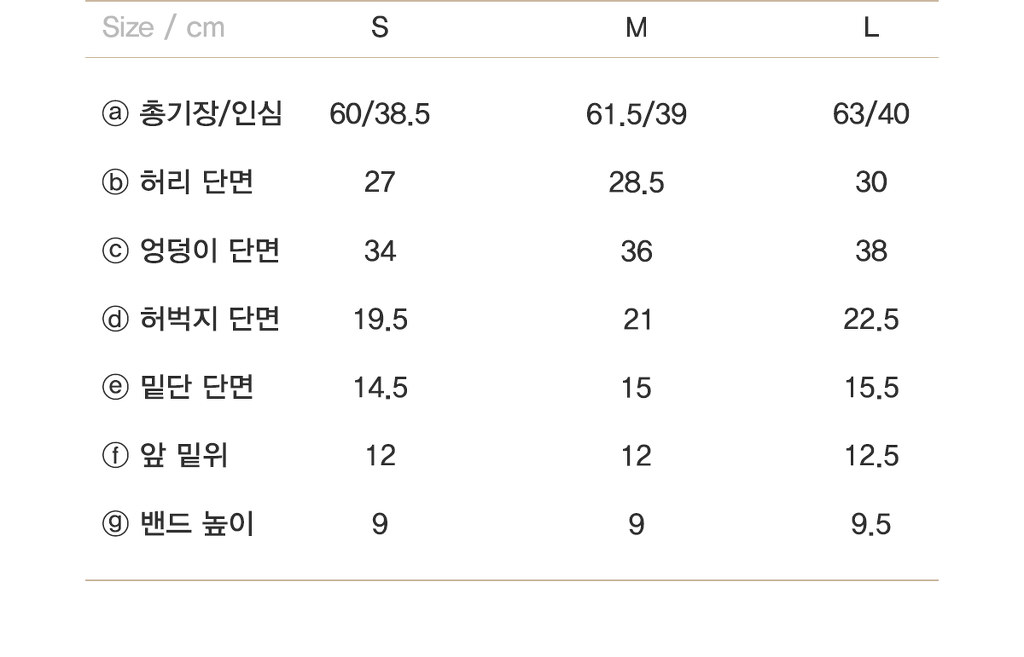Click the M hem value 15

point(636,388)
